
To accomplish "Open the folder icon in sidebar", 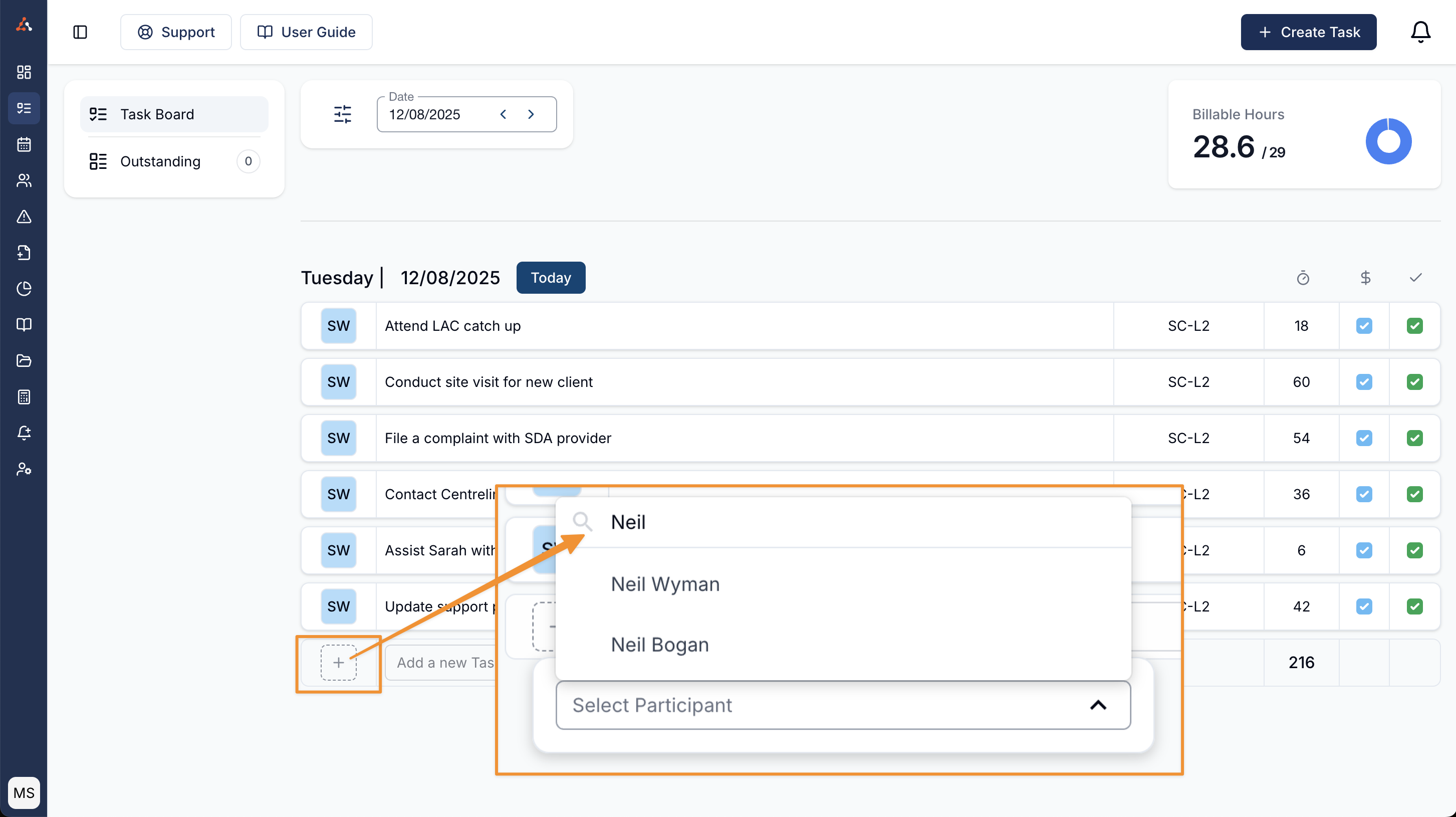I will click(24, 361).
